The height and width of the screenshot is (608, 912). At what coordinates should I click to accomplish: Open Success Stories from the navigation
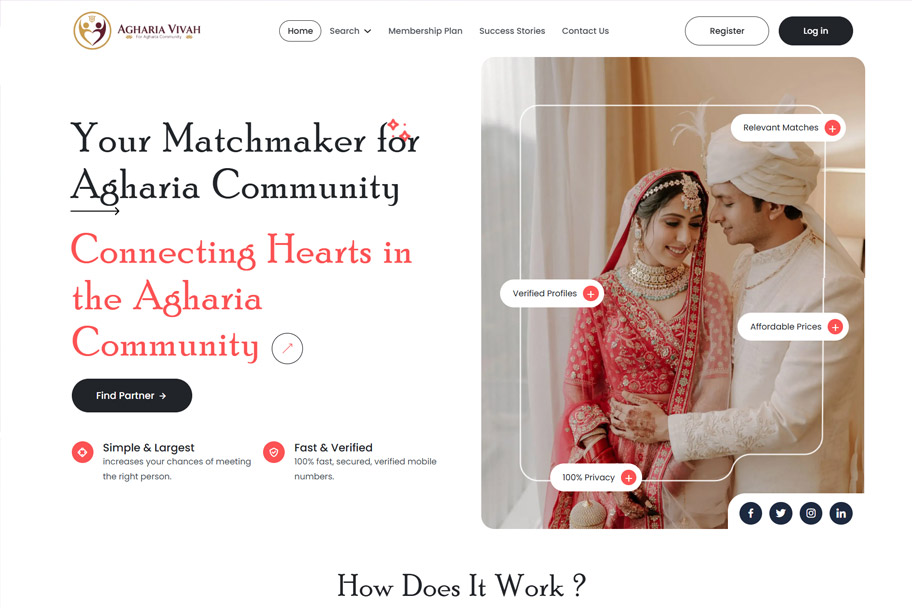click(512, 31)
